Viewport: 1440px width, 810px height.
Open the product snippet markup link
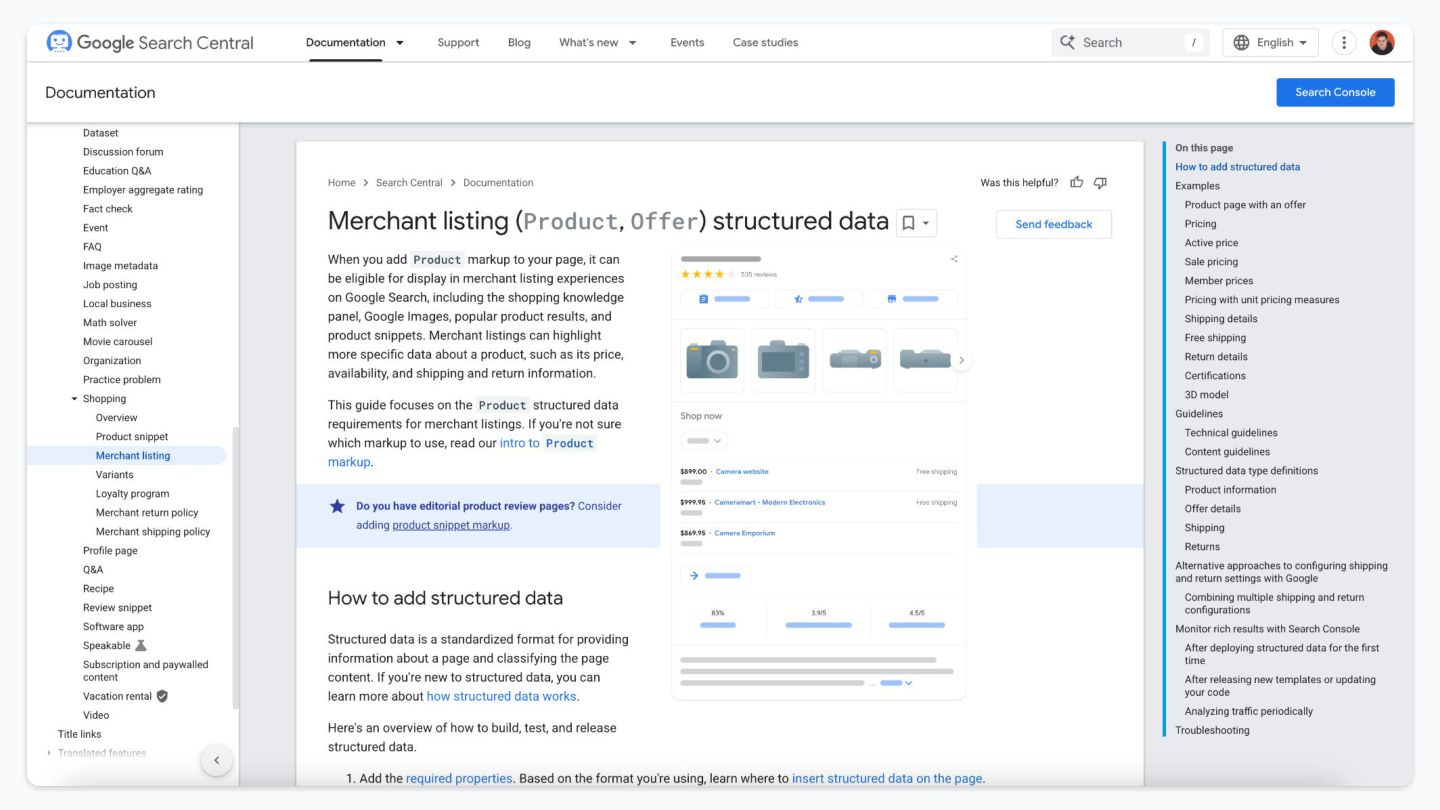coord(450,525)
